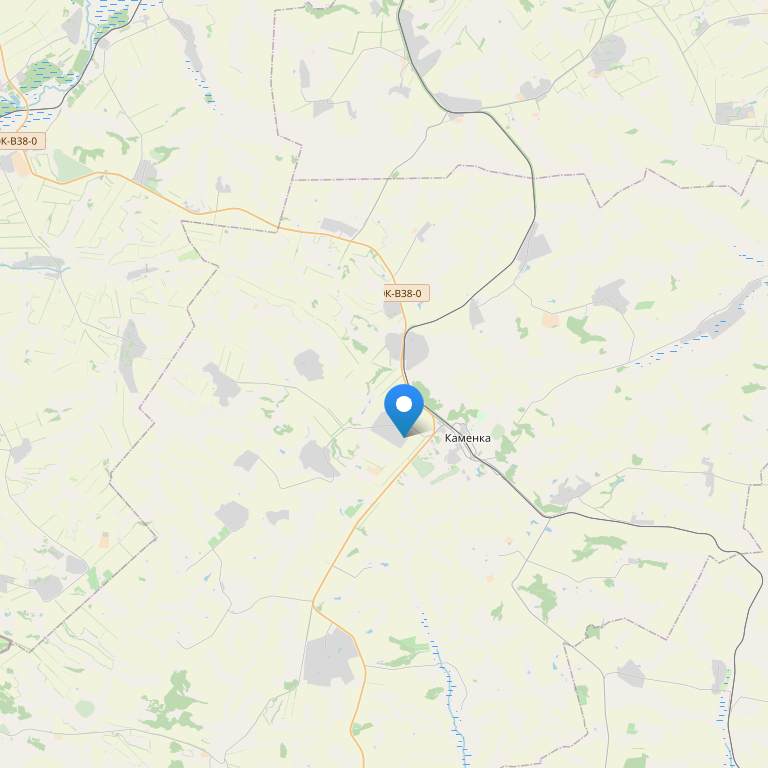Screen dimensions: 768x768
Task: Select the large gray settlement on the southern orange road
Action: pyautogui.click(x=330, y=657)
